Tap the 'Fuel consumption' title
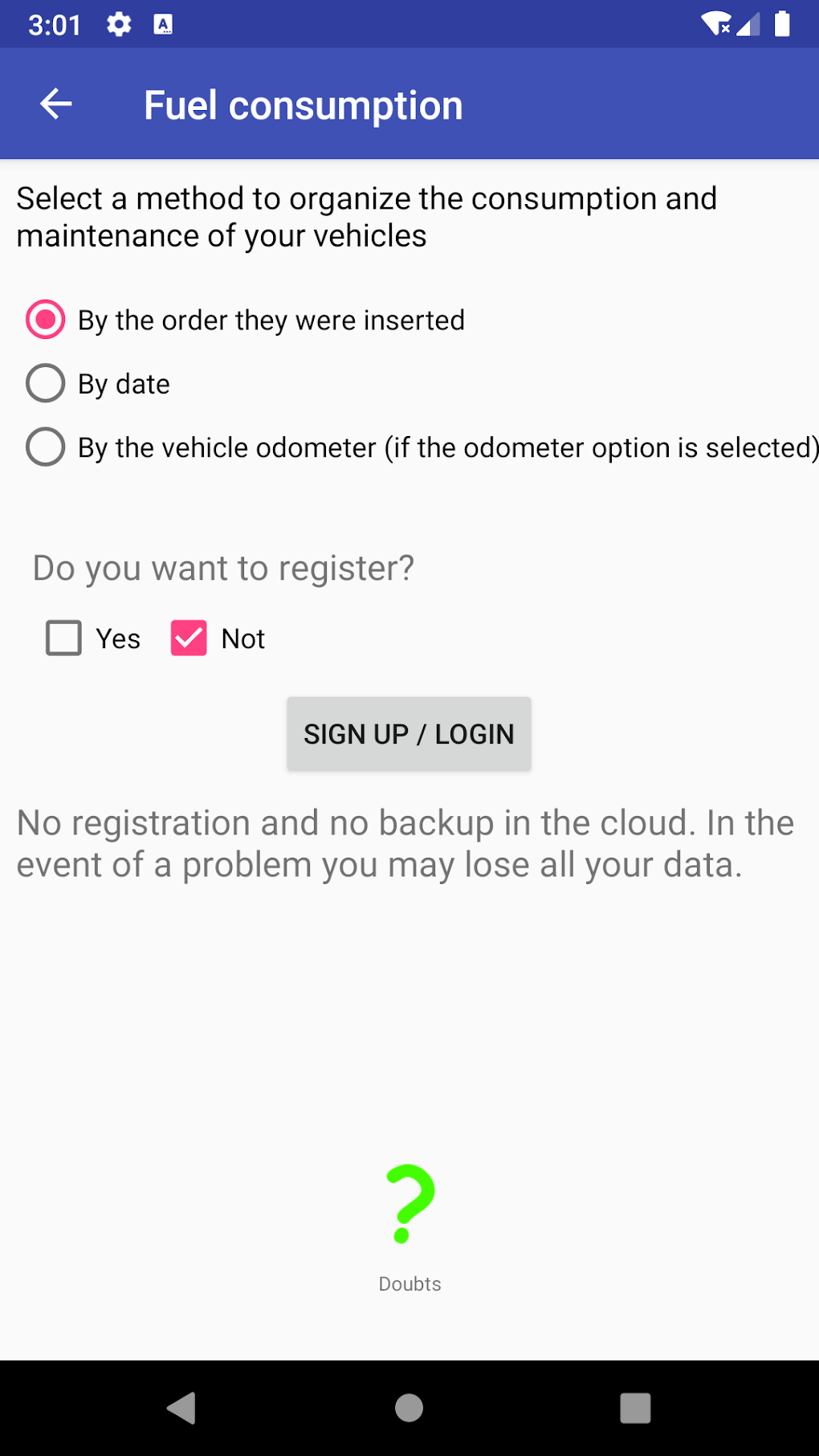 pos(303,105)
